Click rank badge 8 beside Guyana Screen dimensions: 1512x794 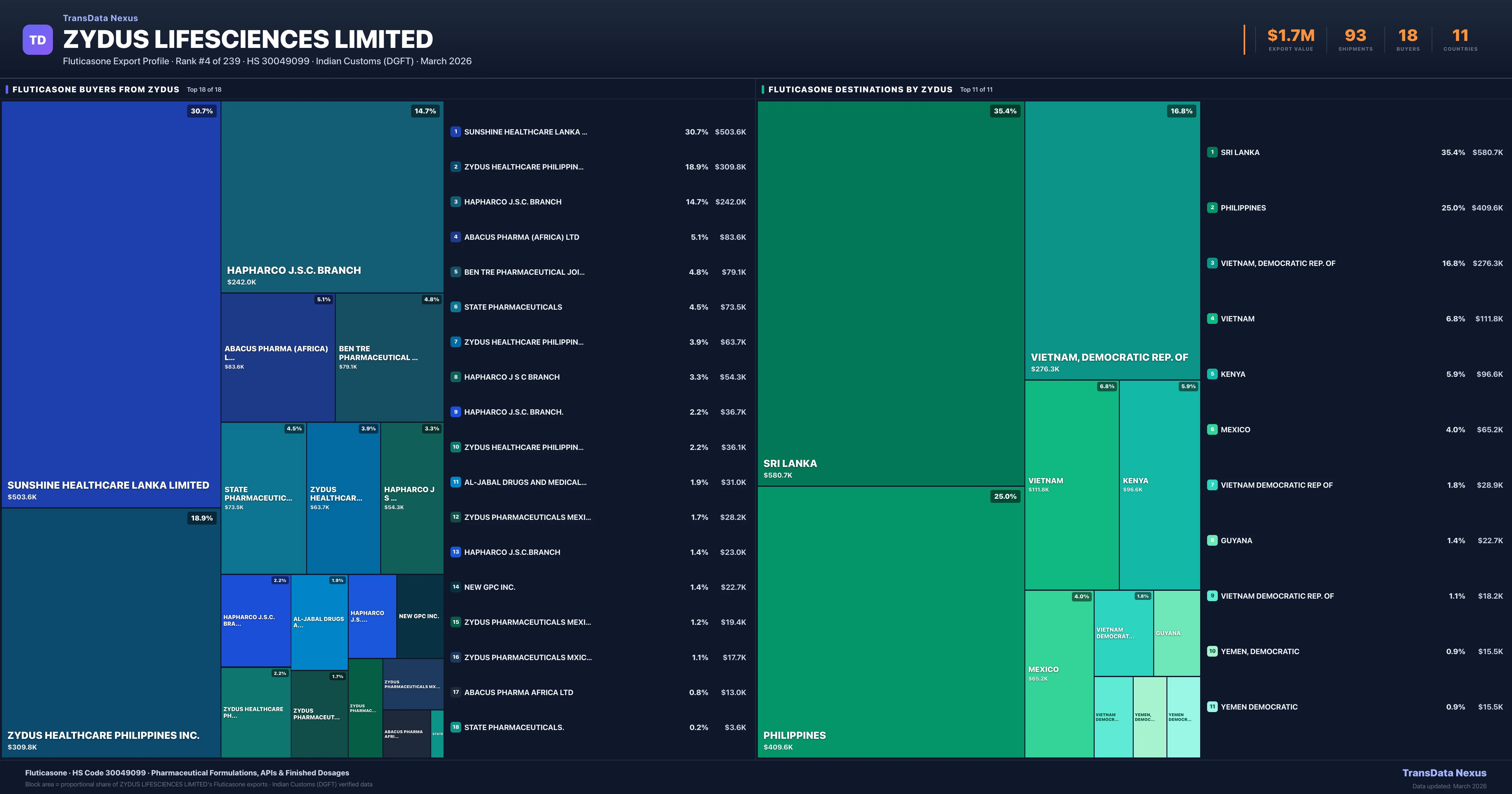[1212, 540]
